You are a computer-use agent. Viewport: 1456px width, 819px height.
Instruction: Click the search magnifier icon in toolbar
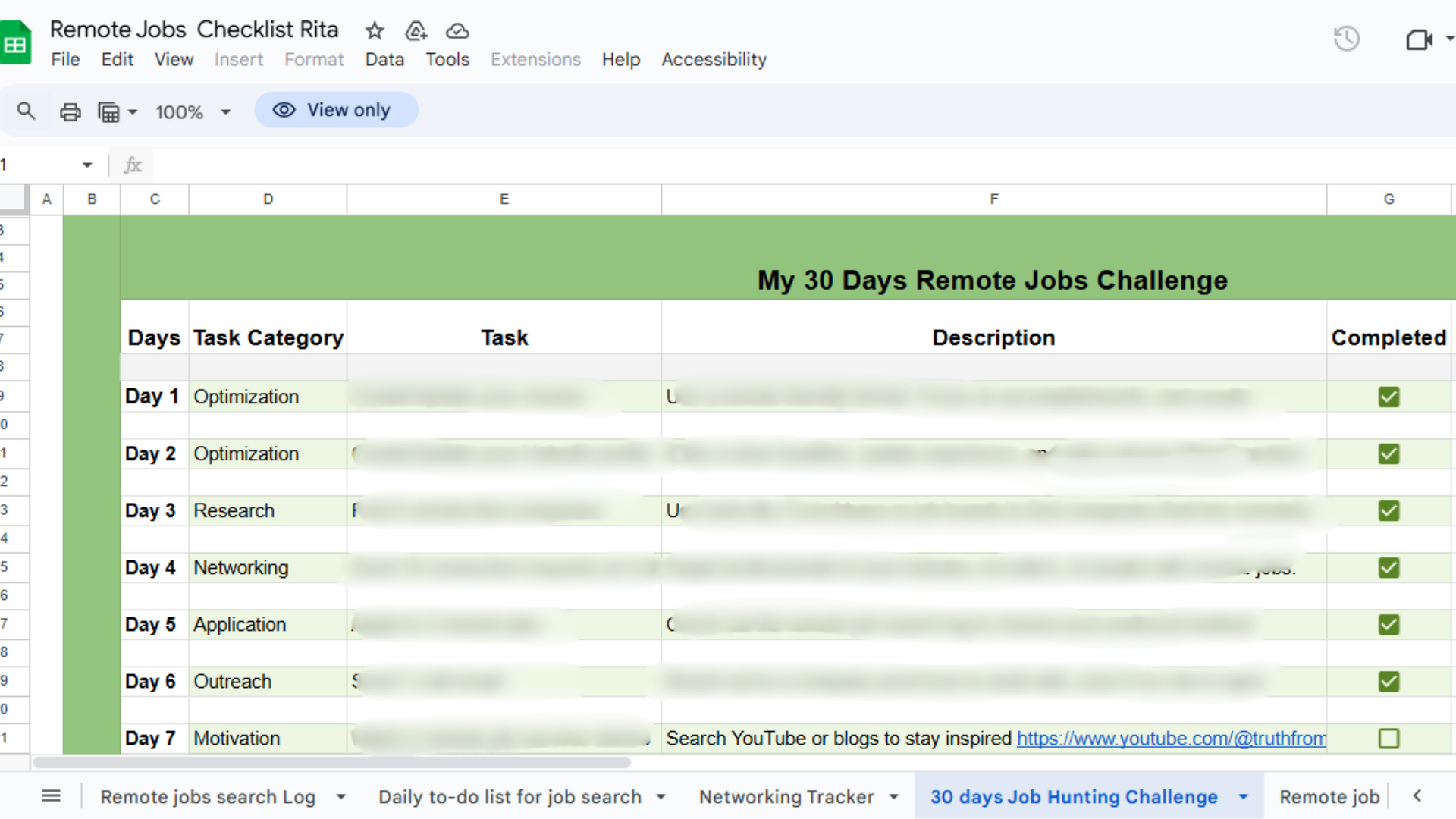[26, 111]
